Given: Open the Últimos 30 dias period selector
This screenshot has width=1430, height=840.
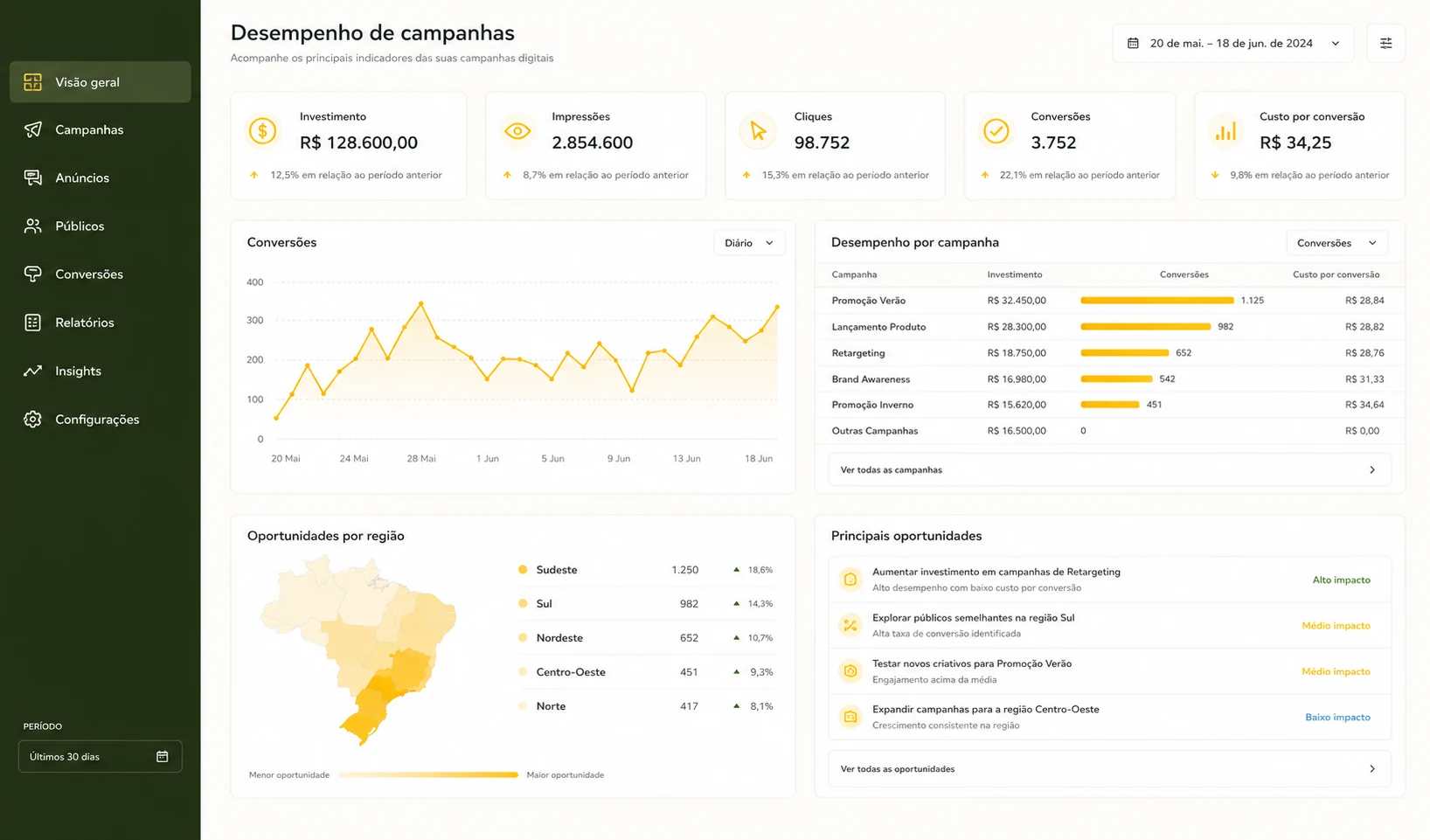Looking at the screenshot, I should click(x=100, y=756).
